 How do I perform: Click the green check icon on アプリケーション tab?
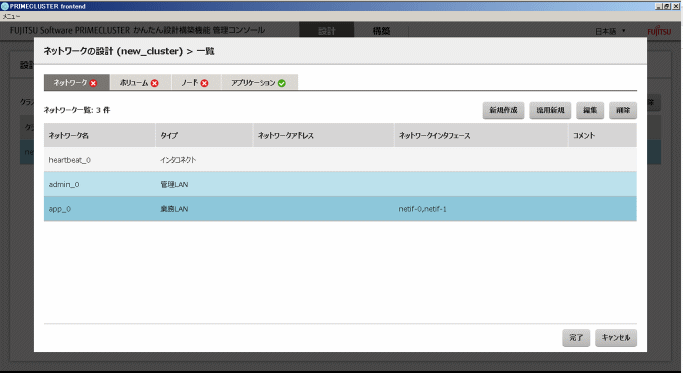282,83
